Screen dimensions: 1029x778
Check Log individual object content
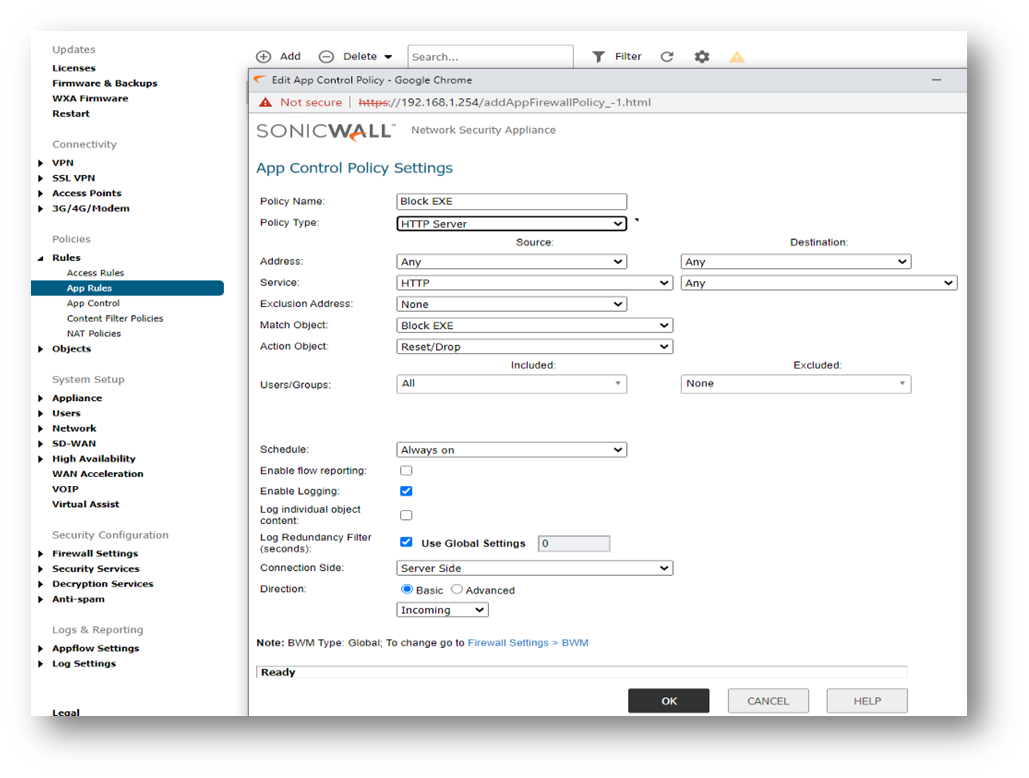tap(406, 515)
